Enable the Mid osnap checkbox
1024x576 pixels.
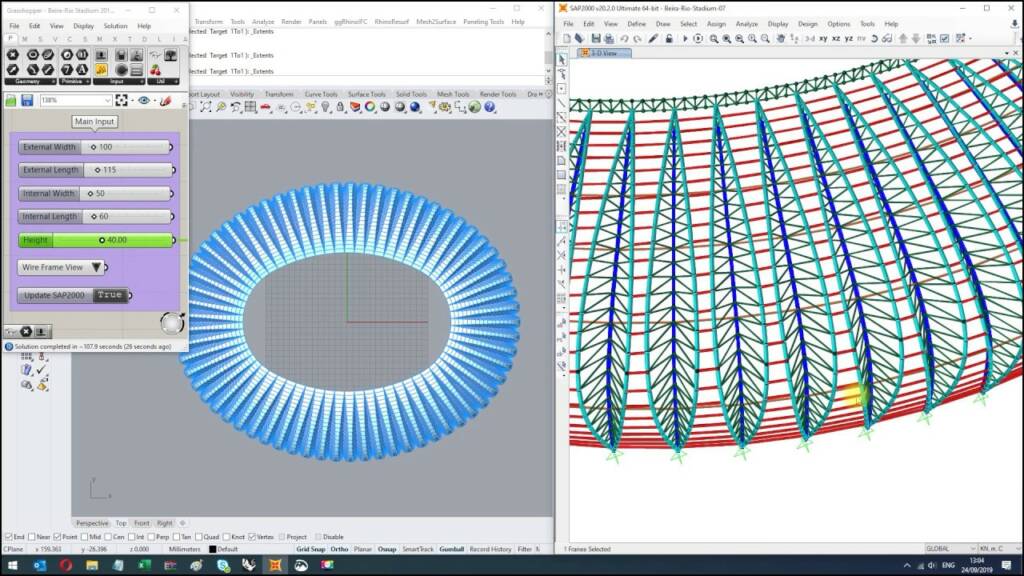84,537
